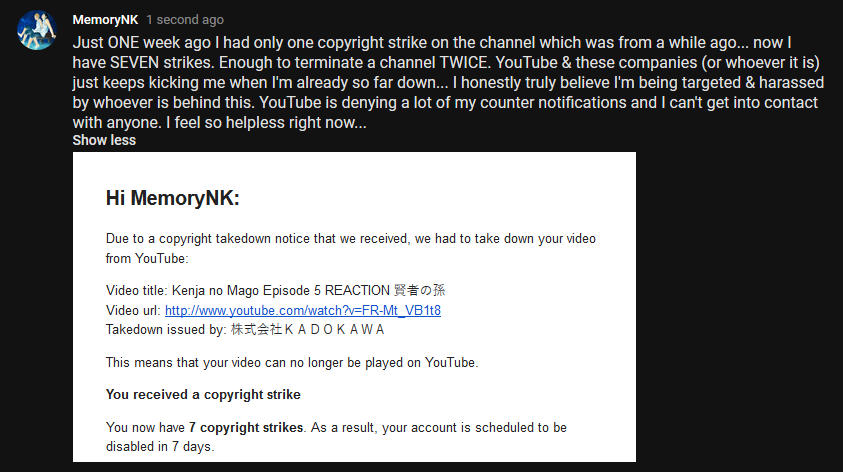Click the MemoryNK username
This screenshot has height=472, width=843.
[105, 20]
